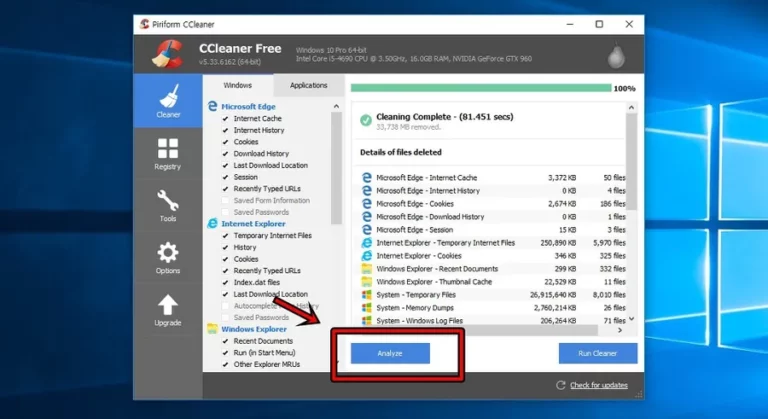
Task: Toggle Temporary Internet Files checkbox
Action: tap(225, 236)
